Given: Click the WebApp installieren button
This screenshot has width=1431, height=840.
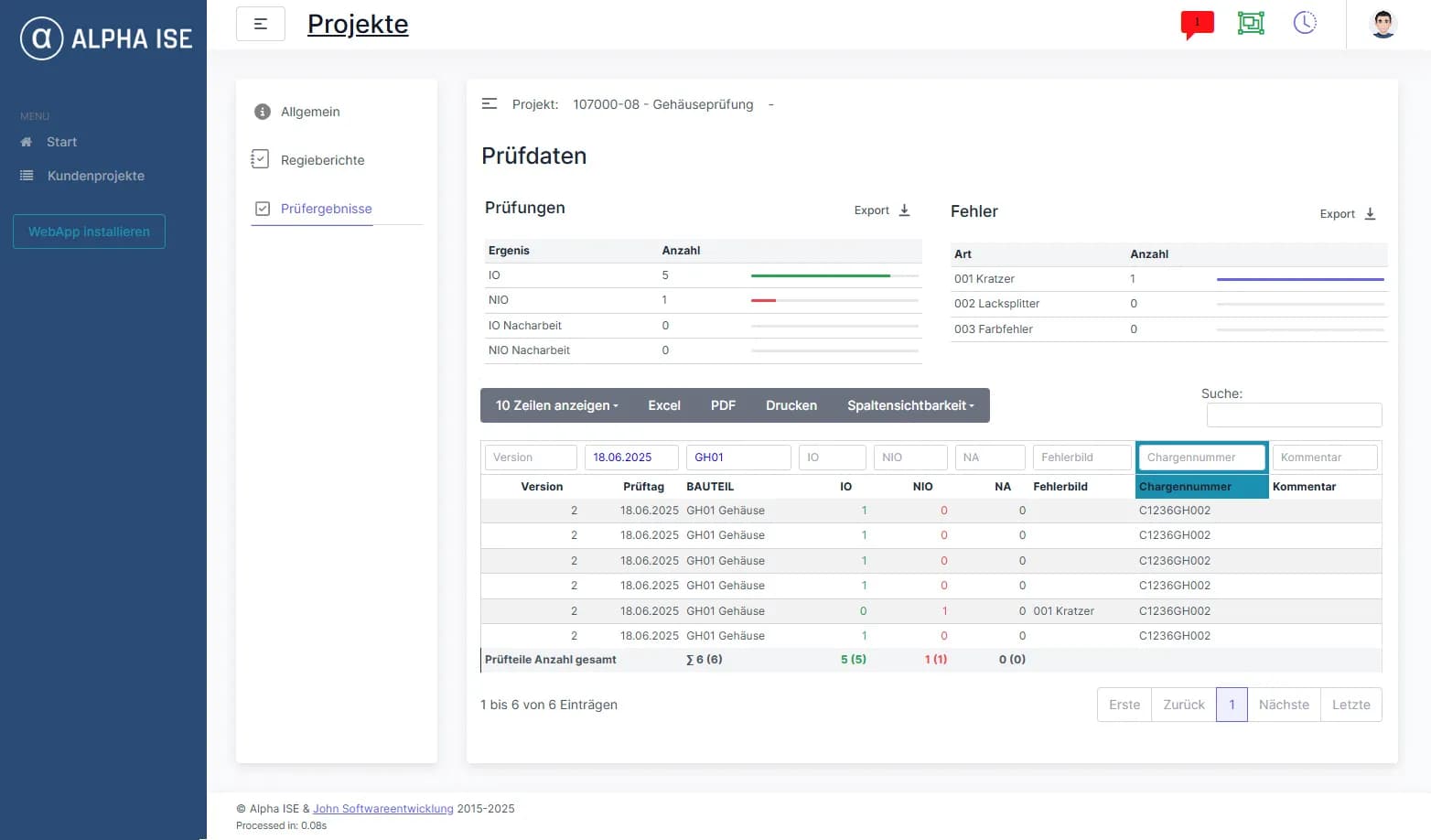Looking at the screenshot, I should coord(89,232).
